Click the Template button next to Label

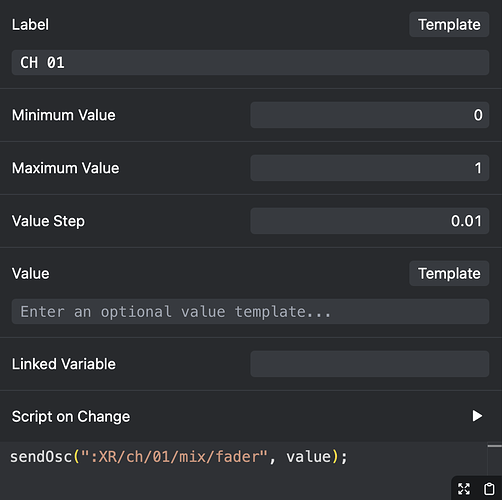coord(449,25)
